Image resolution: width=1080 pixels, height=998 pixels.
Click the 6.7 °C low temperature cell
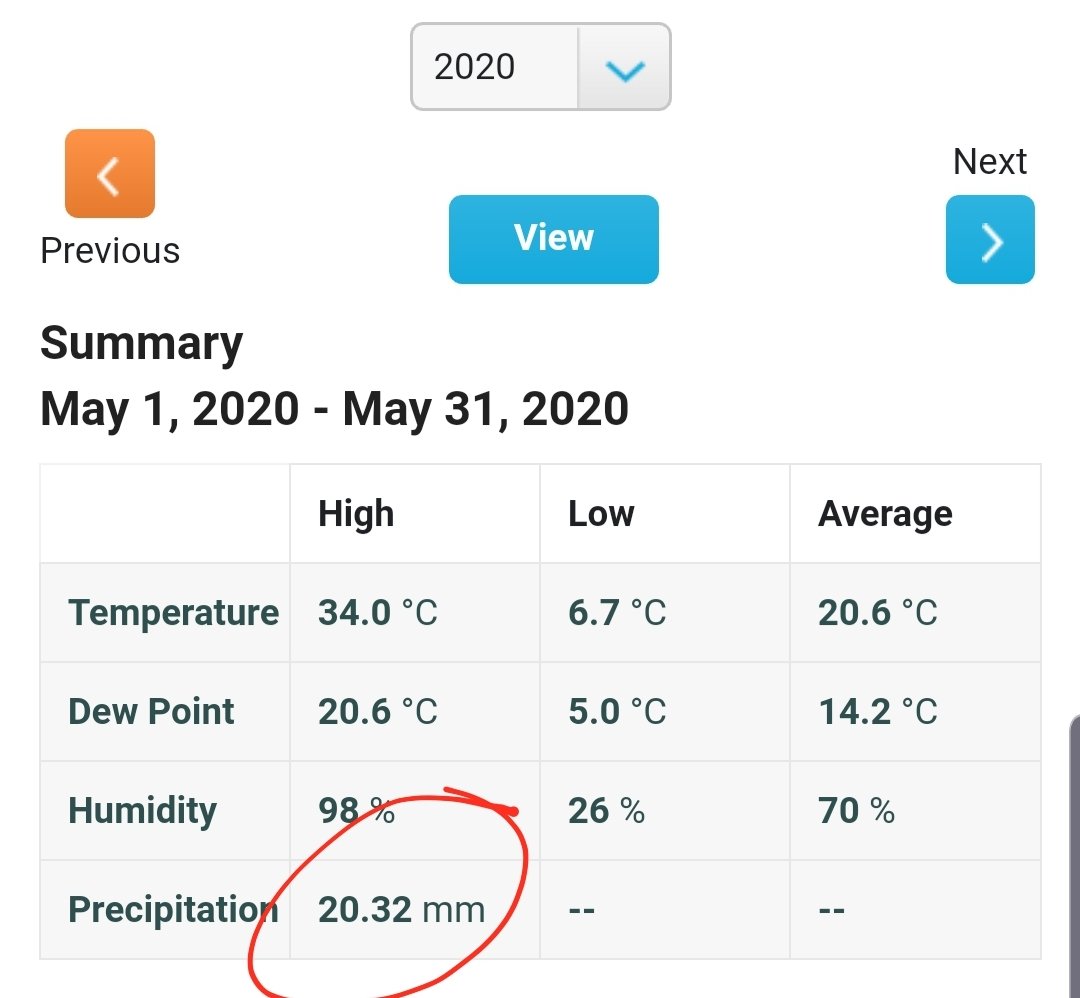point(617,612)
